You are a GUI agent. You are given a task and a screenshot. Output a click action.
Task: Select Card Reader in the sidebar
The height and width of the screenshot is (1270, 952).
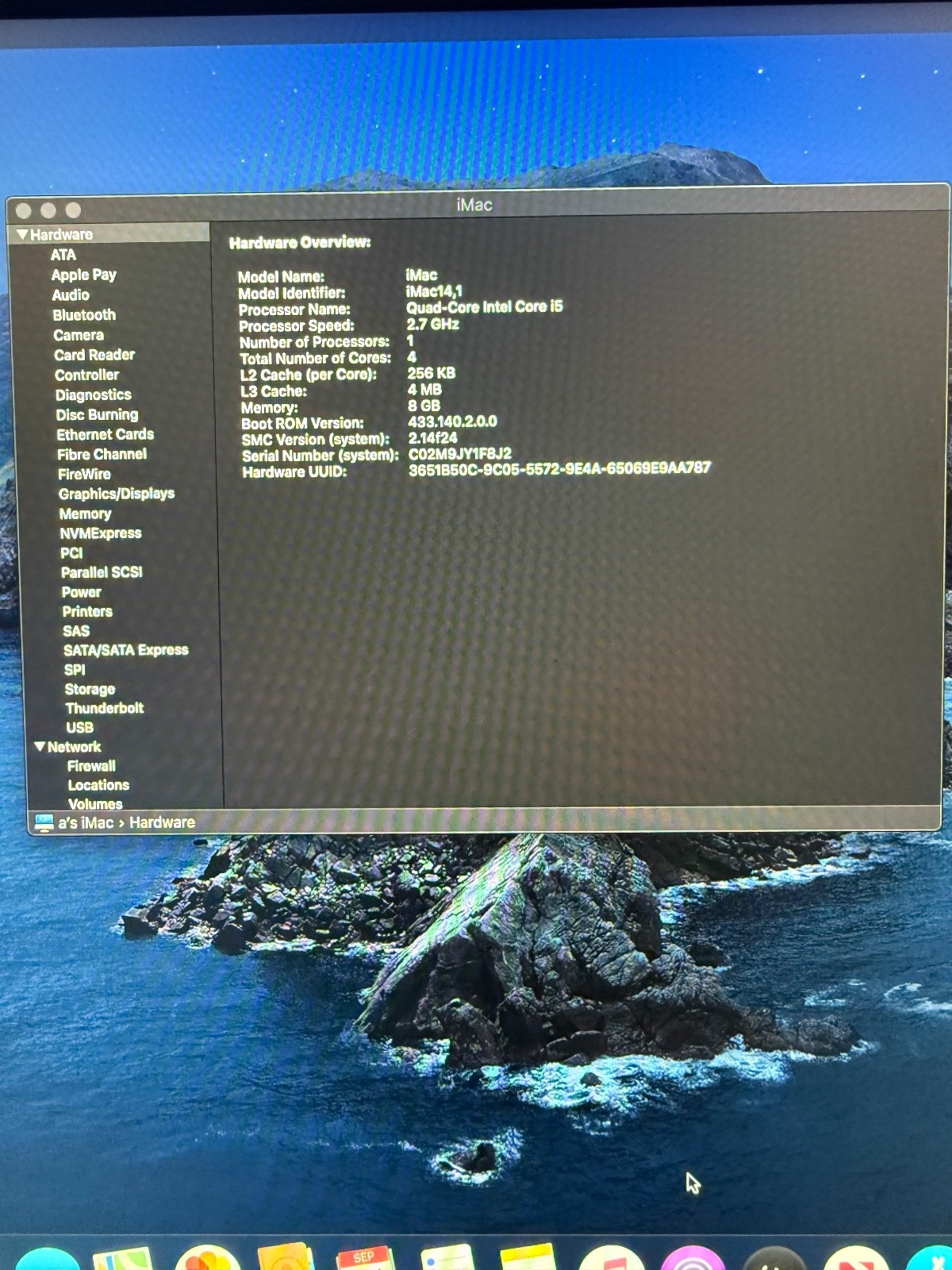click(x=94, y=355)
